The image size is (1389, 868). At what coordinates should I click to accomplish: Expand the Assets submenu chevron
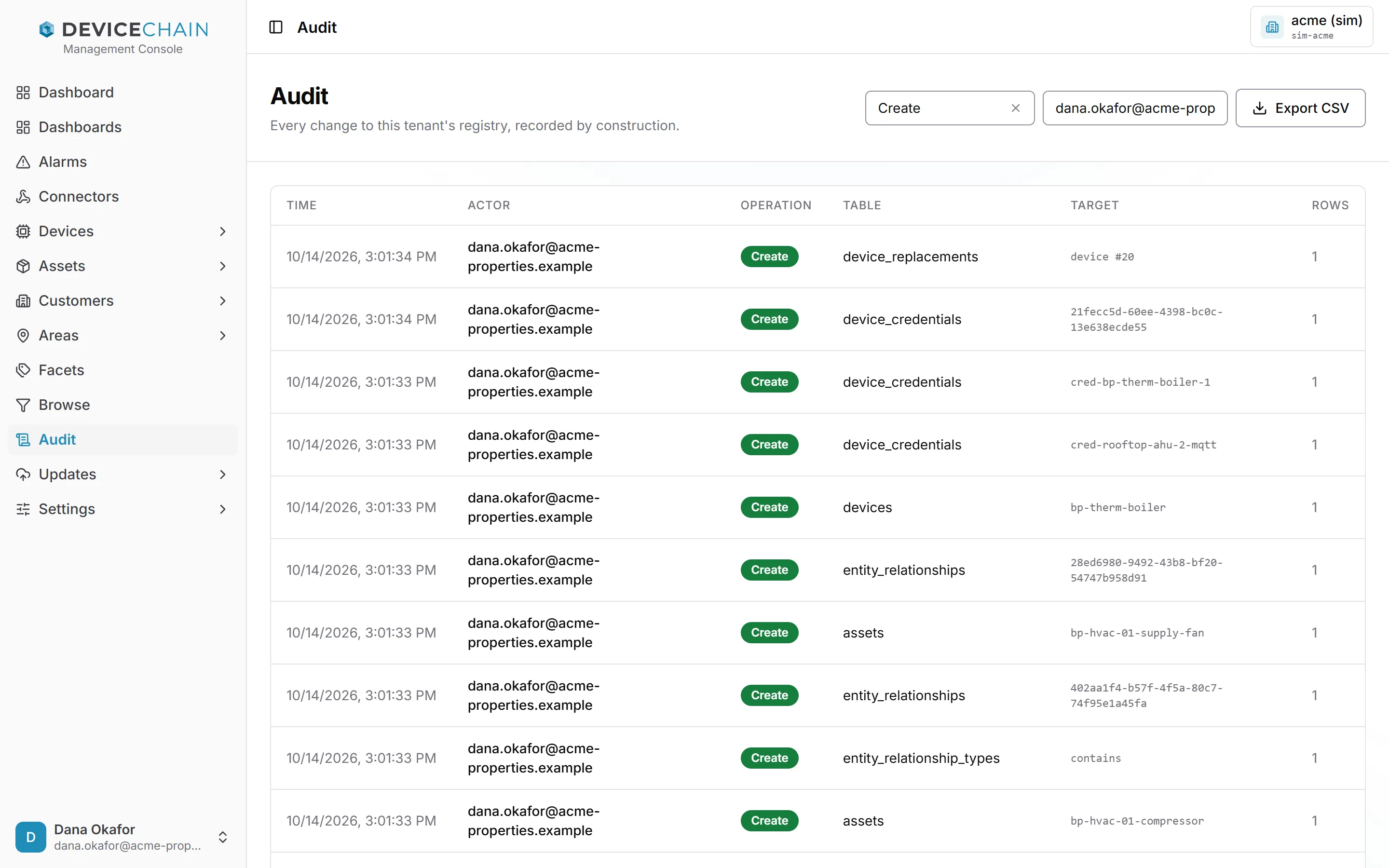pyautogui.click(x=223, y=266)
